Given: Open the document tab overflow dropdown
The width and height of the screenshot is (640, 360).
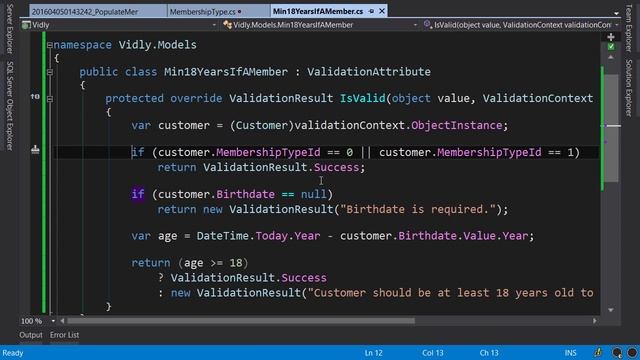Looking at the screenshot, I should pos(616,13).
